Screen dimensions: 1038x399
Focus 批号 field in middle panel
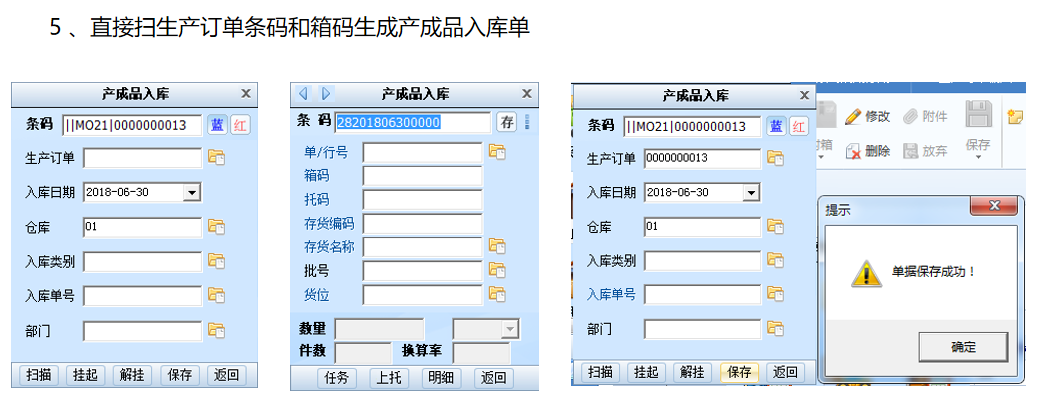click(x=423, y=271)
